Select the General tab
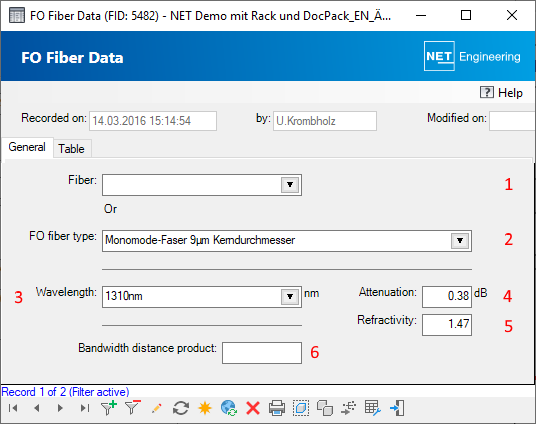The width and height of the screenshot is (536, 424). 27,147
